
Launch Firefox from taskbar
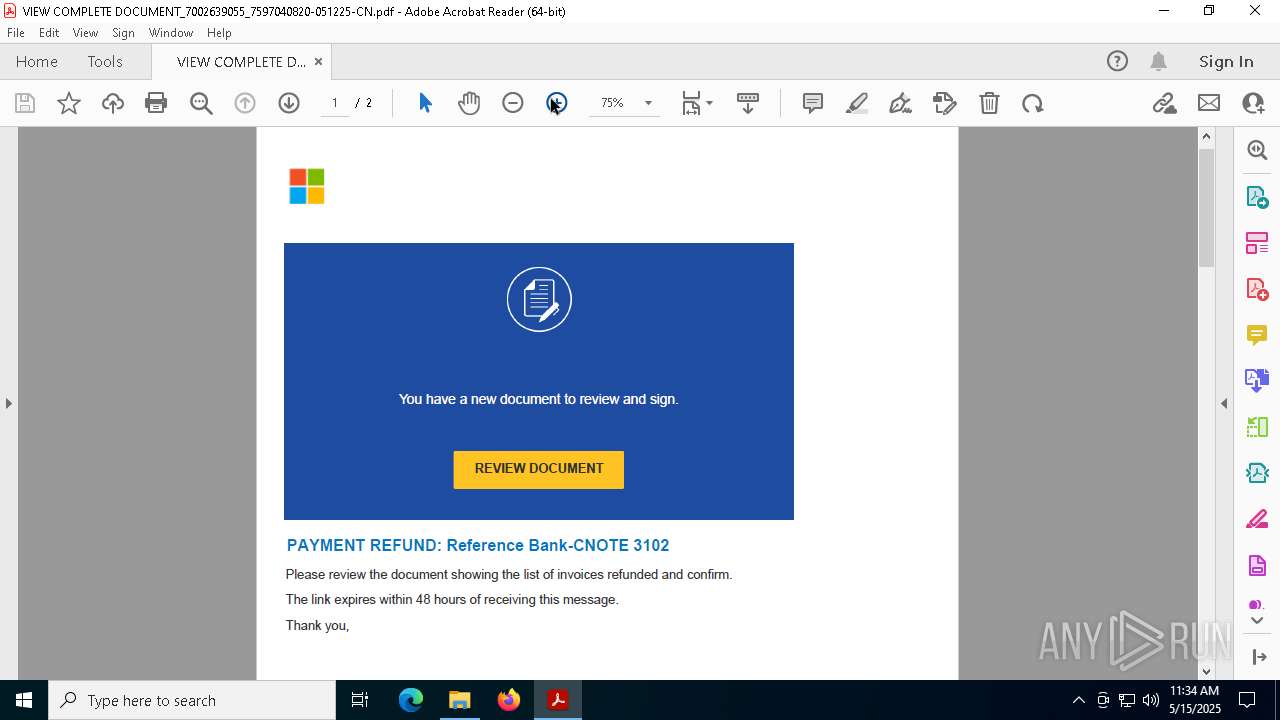click(x=509, y=700)
